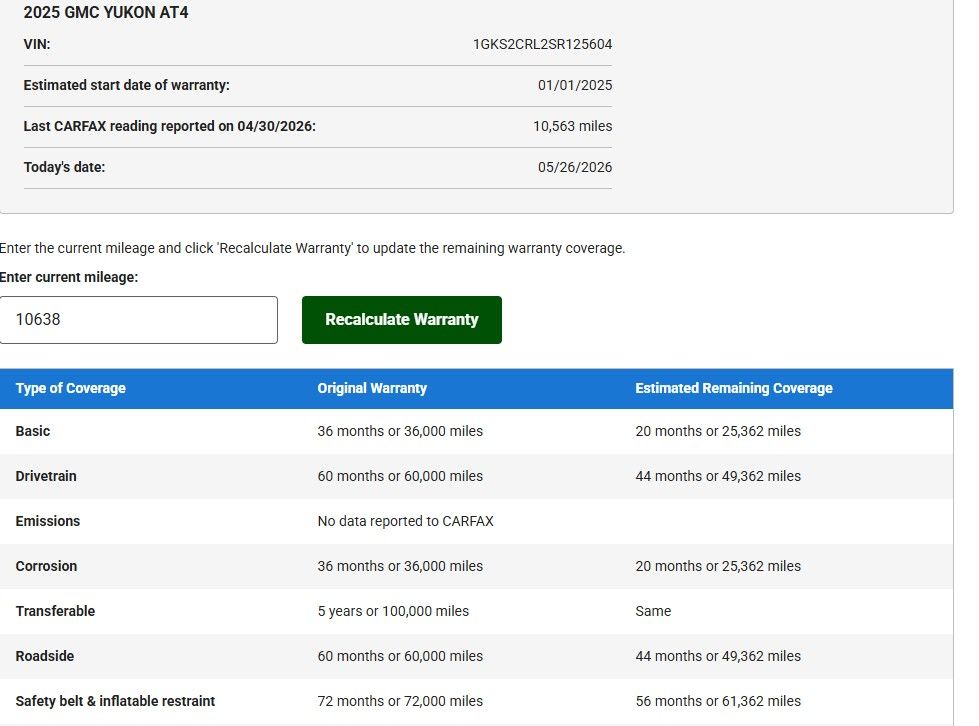This screenshot has height=726, width=979.
Task: Select the VIN number 1GKS2CRL2SR125604
Action: (x=542, y=44)
